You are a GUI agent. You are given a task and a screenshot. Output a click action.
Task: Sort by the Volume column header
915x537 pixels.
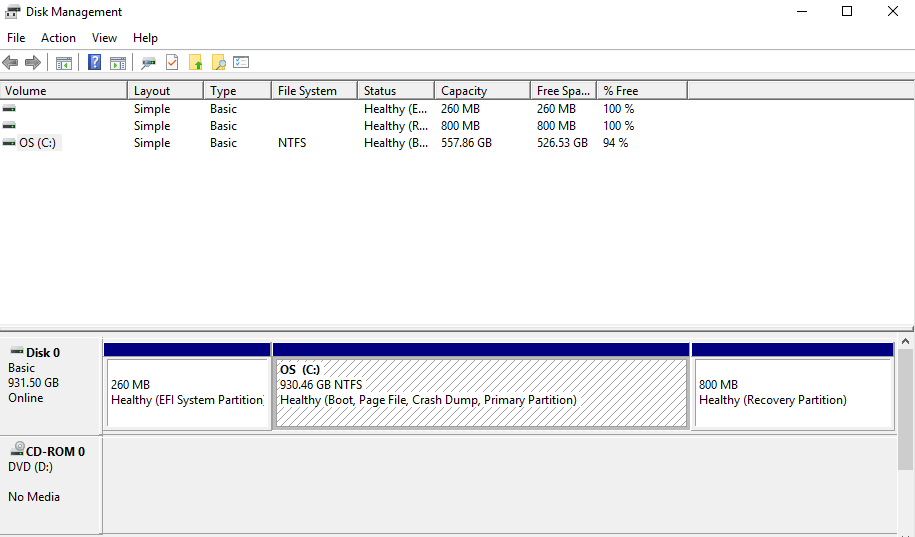(64, 90)
